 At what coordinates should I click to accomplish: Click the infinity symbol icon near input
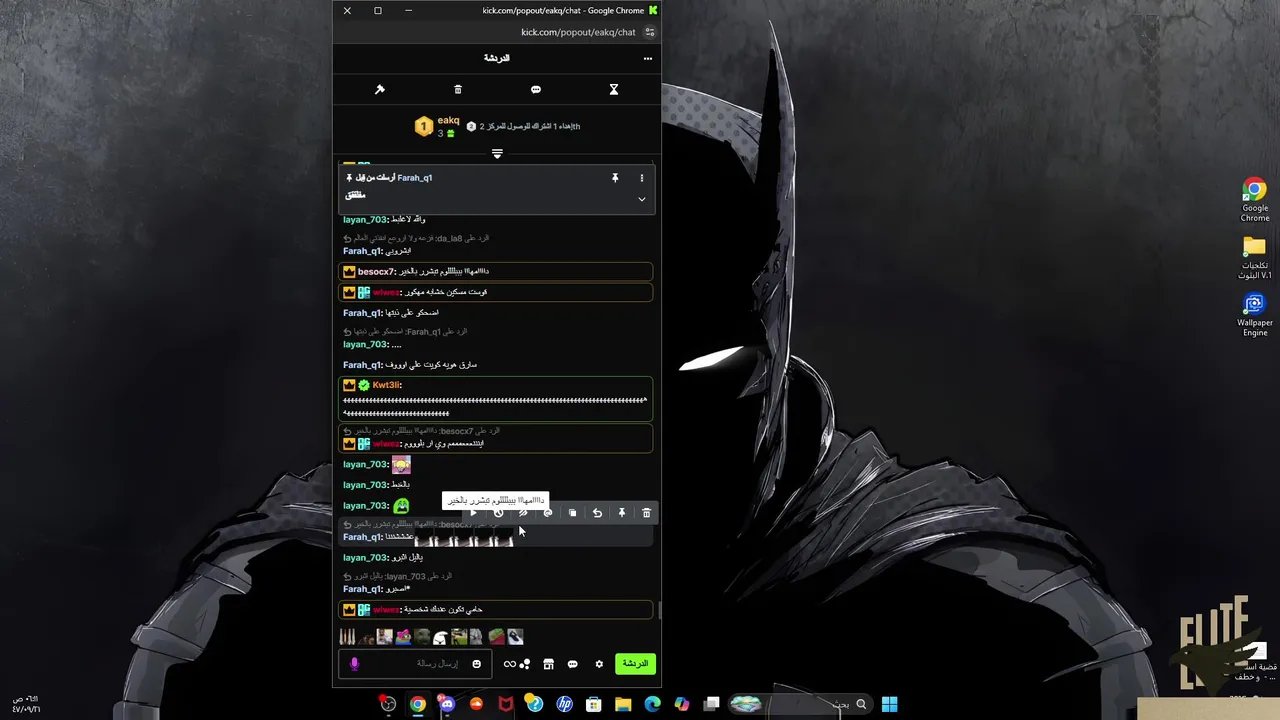pyautogui.click(x=510, y=664)
